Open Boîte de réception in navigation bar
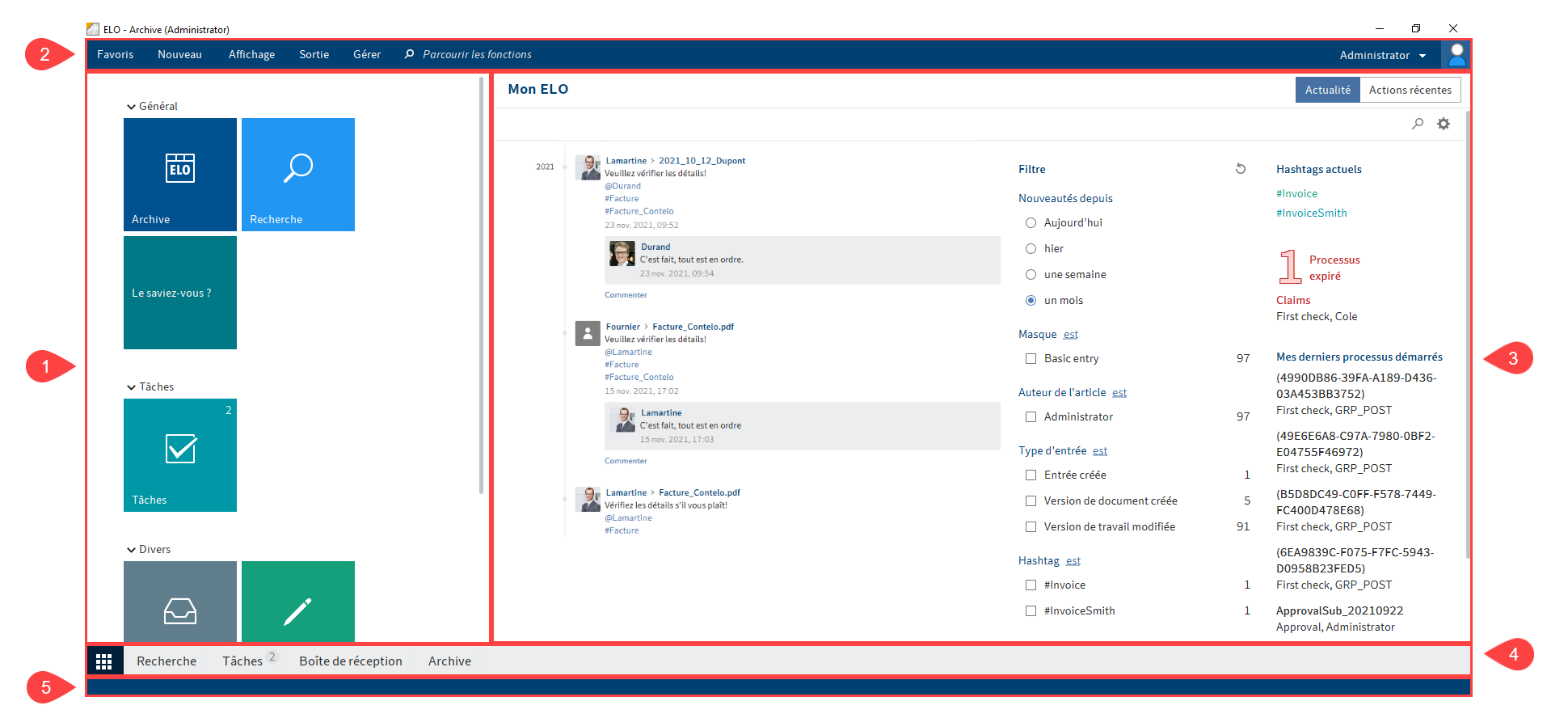The height and width of the screenshot is (718, 1568). [x=351, y=661]
